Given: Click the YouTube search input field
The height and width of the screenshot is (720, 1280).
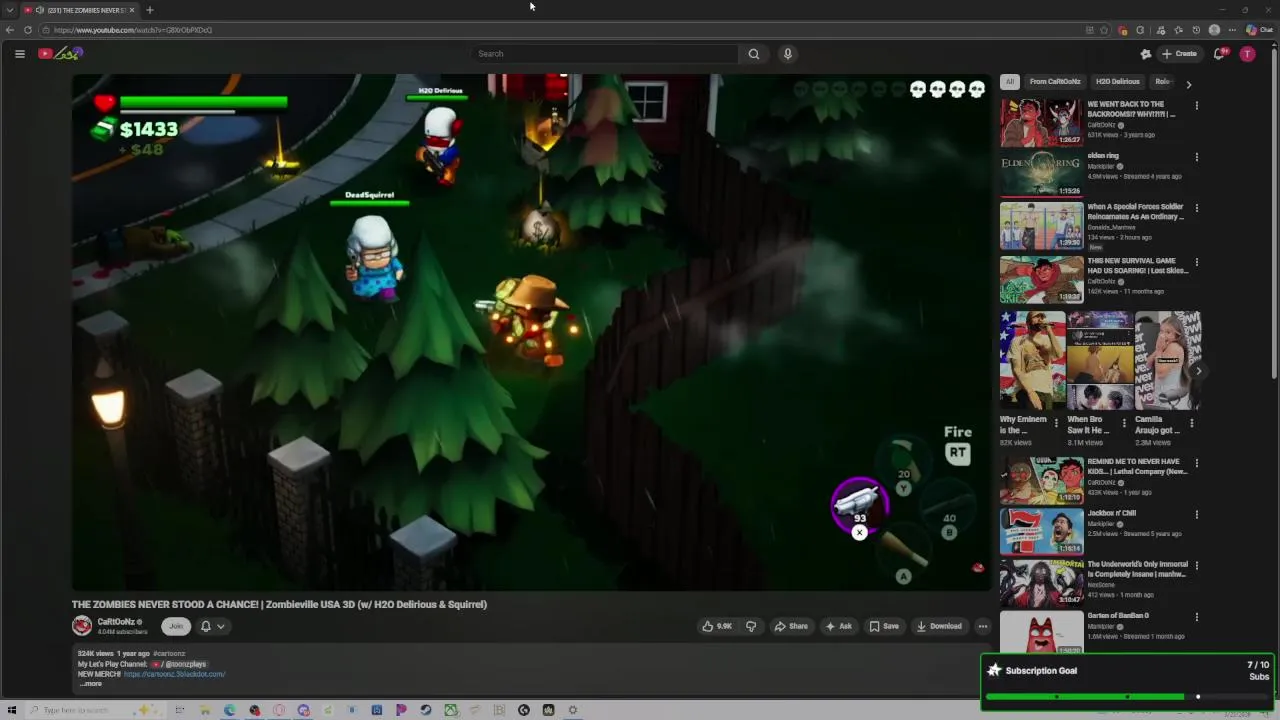Looking at the screenshot, I should pyautogui.click(x=605, y=54).
